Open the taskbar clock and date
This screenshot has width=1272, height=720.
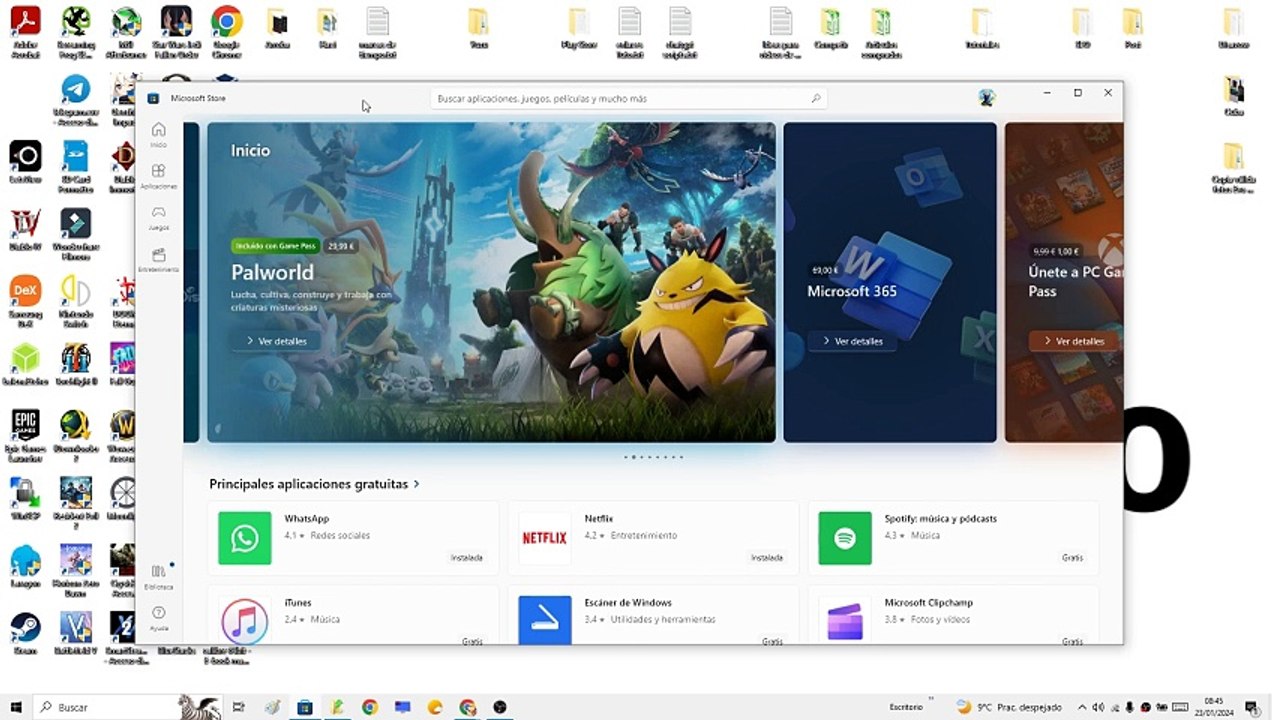pos(1214,707)
